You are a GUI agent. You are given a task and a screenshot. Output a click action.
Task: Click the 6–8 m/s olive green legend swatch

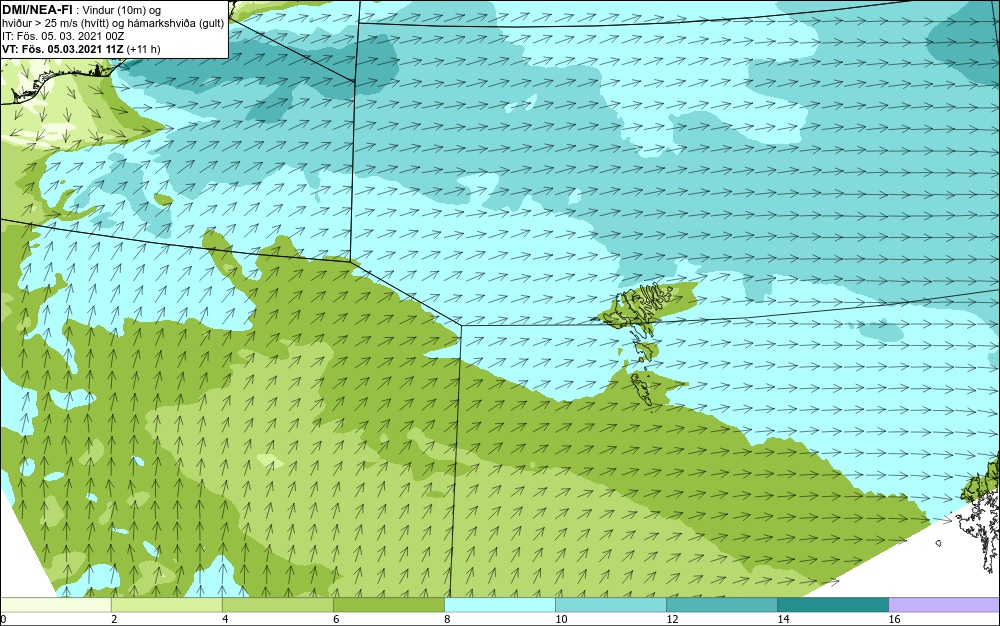click(388, 604)
